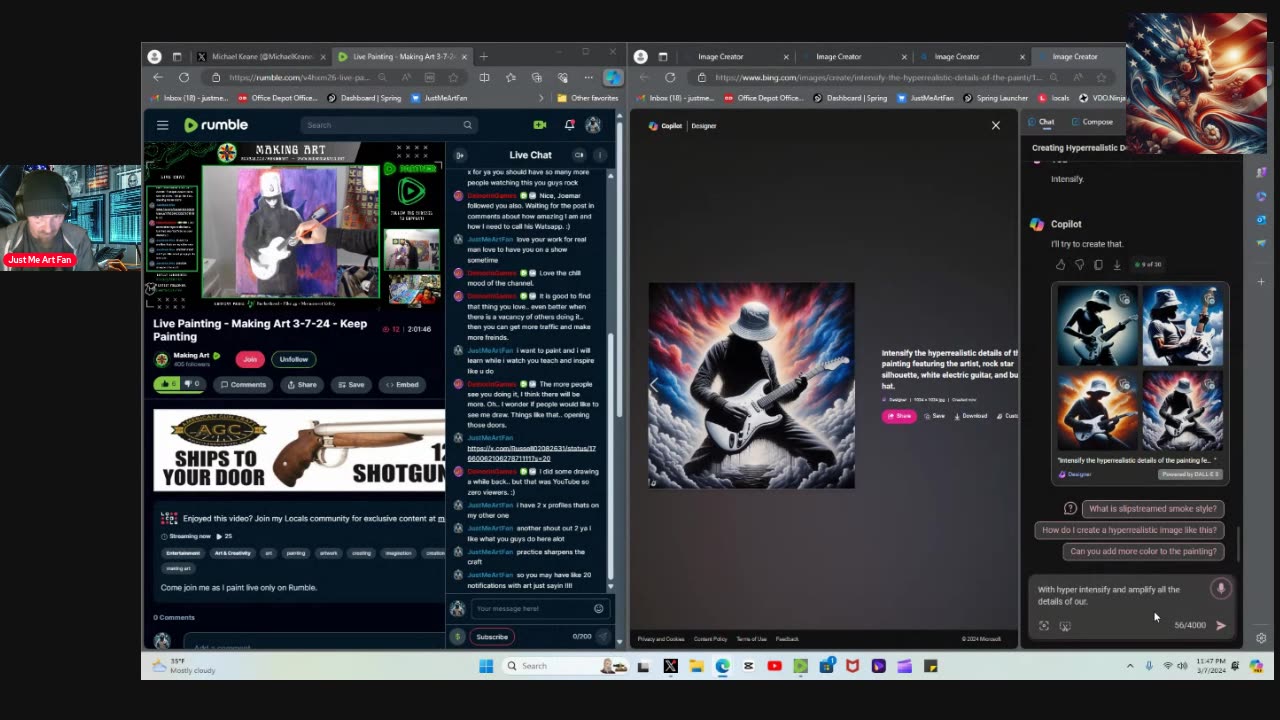Open top-left generated guitarist thumbnail
Image resolution: width=1280 pixels, height=720 pixels.
click(1098, 326)
